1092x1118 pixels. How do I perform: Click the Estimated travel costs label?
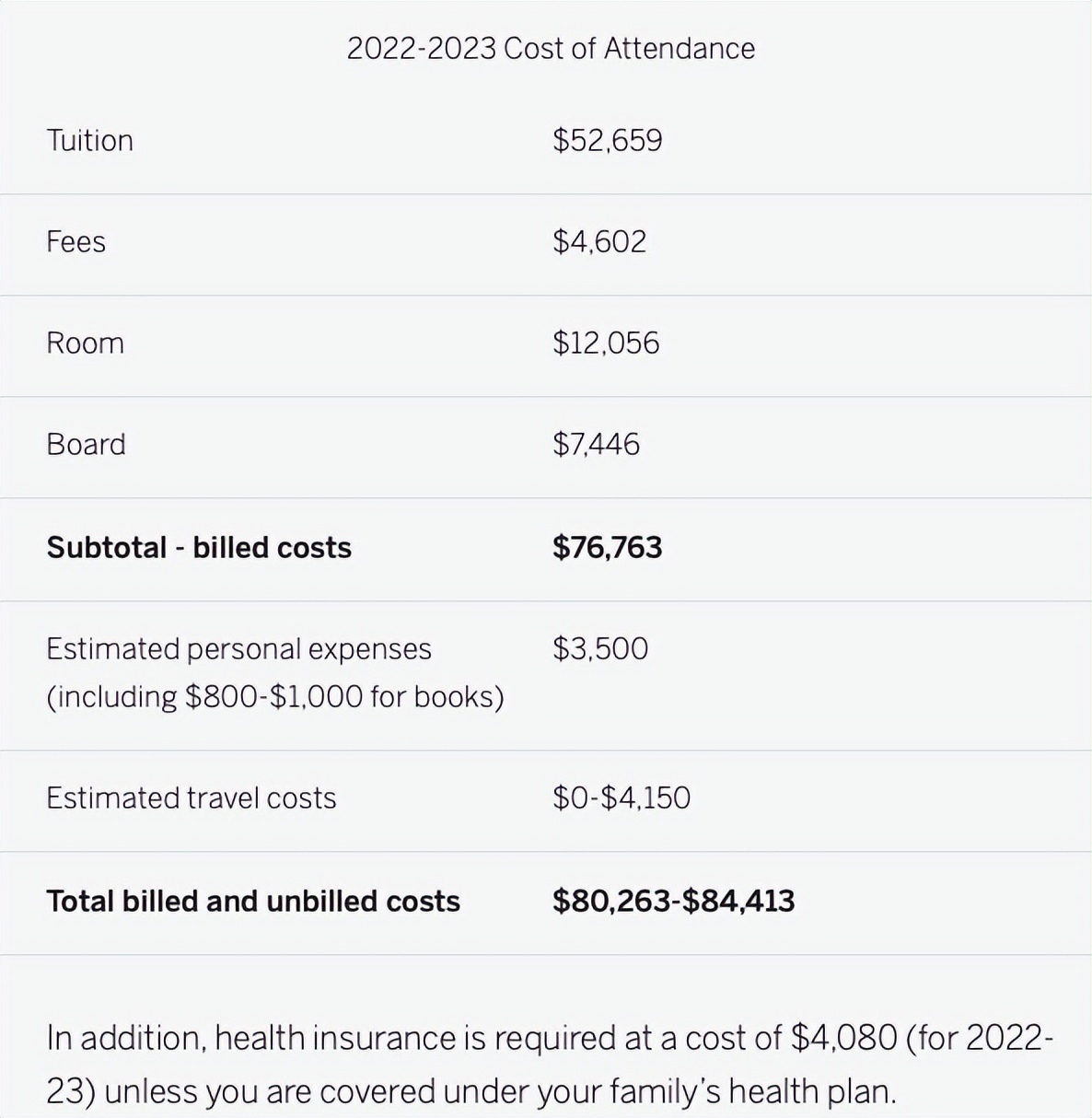click(x=192, y=798)
